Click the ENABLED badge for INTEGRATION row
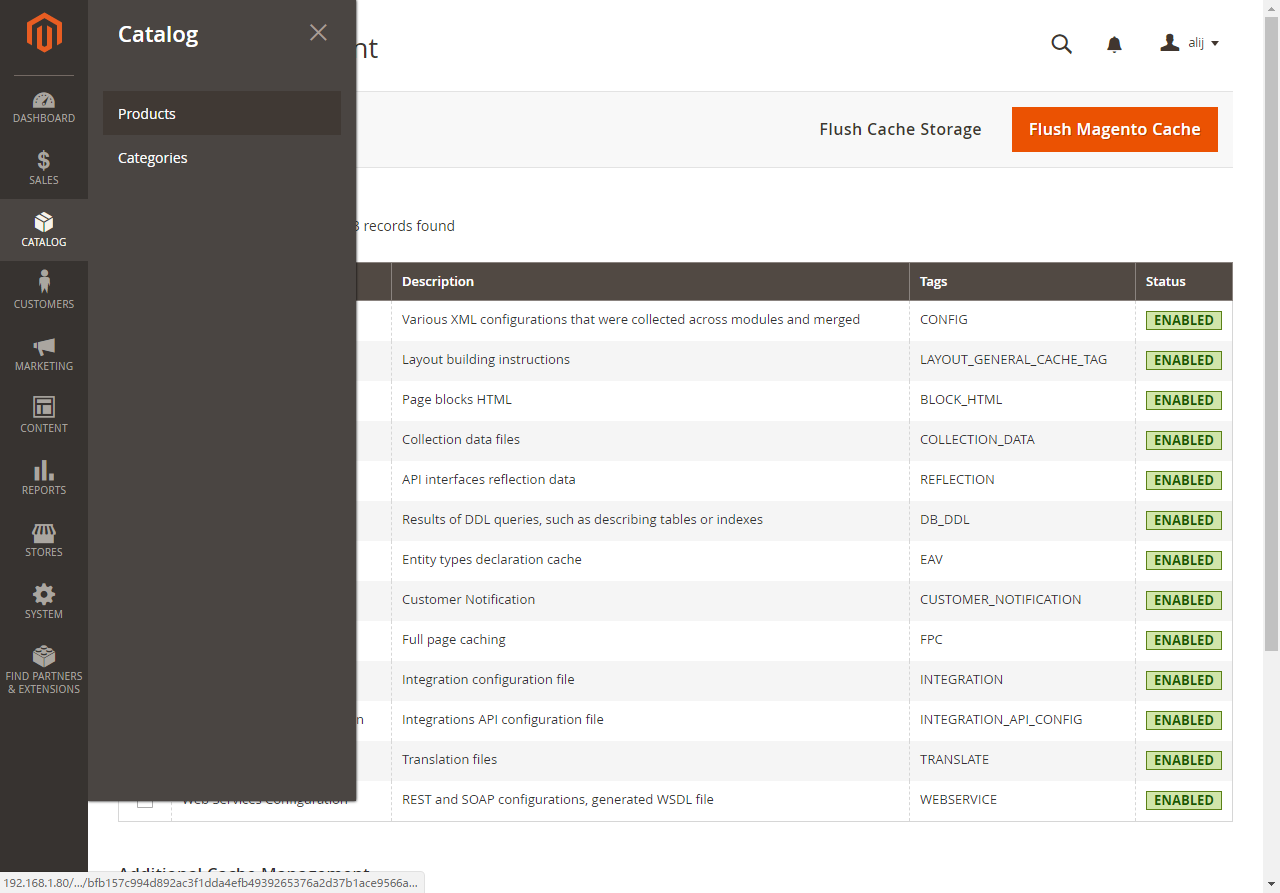Screen dimensions: 1280x893 [x=1184, y=680]
